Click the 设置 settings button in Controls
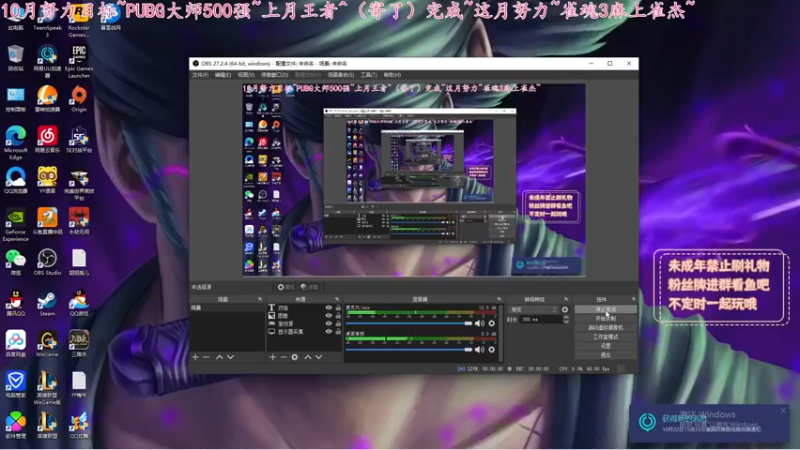Viewport: 800px width, 450px height. (x=606, y=346)
